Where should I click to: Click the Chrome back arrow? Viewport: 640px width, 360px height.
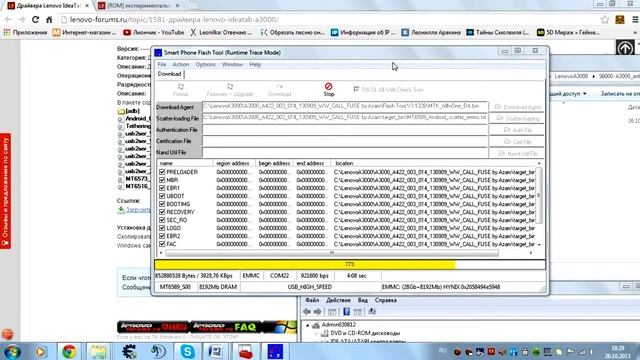[8, 20]
